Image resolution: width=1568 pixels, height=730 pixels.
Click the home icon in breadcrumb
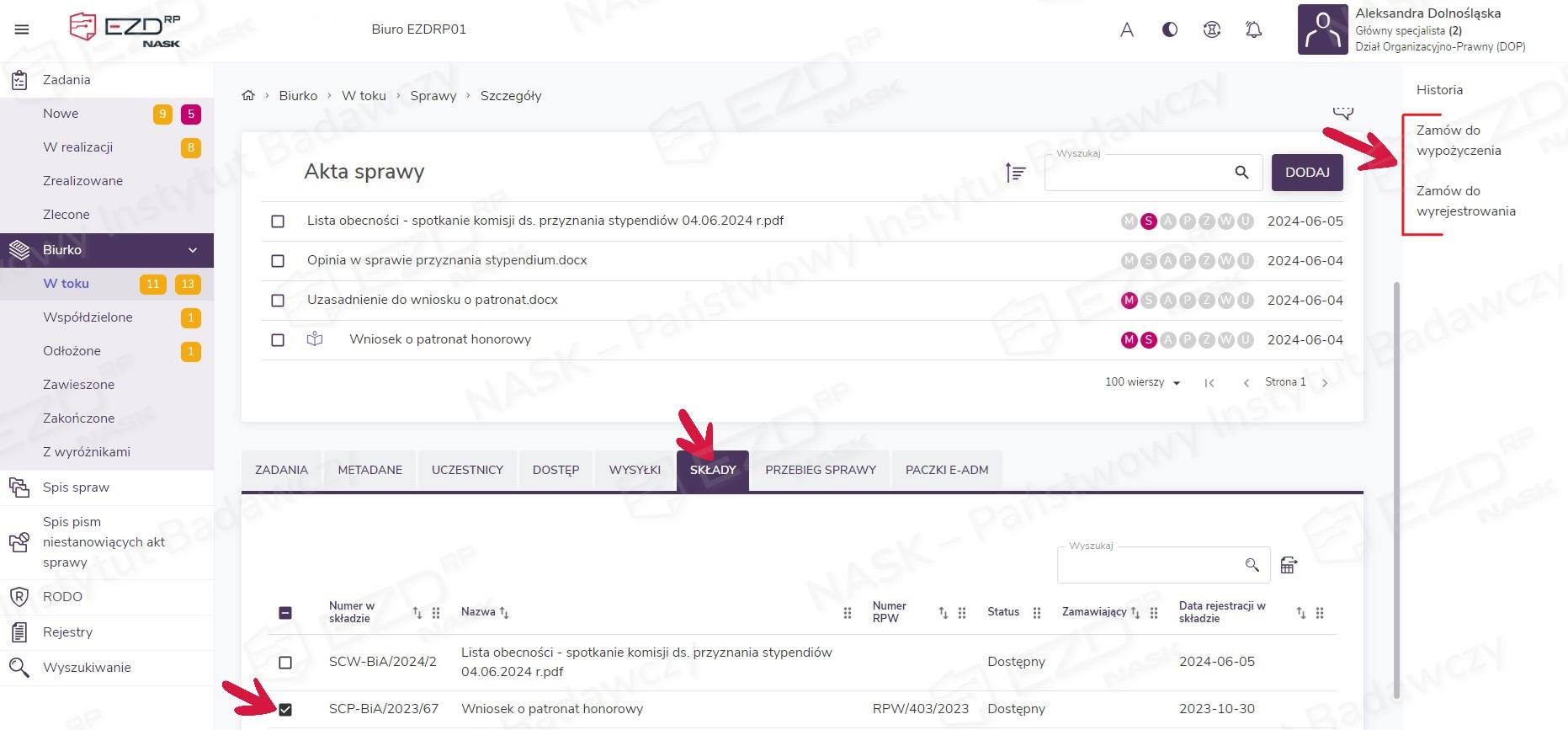(x=248, y=96)
